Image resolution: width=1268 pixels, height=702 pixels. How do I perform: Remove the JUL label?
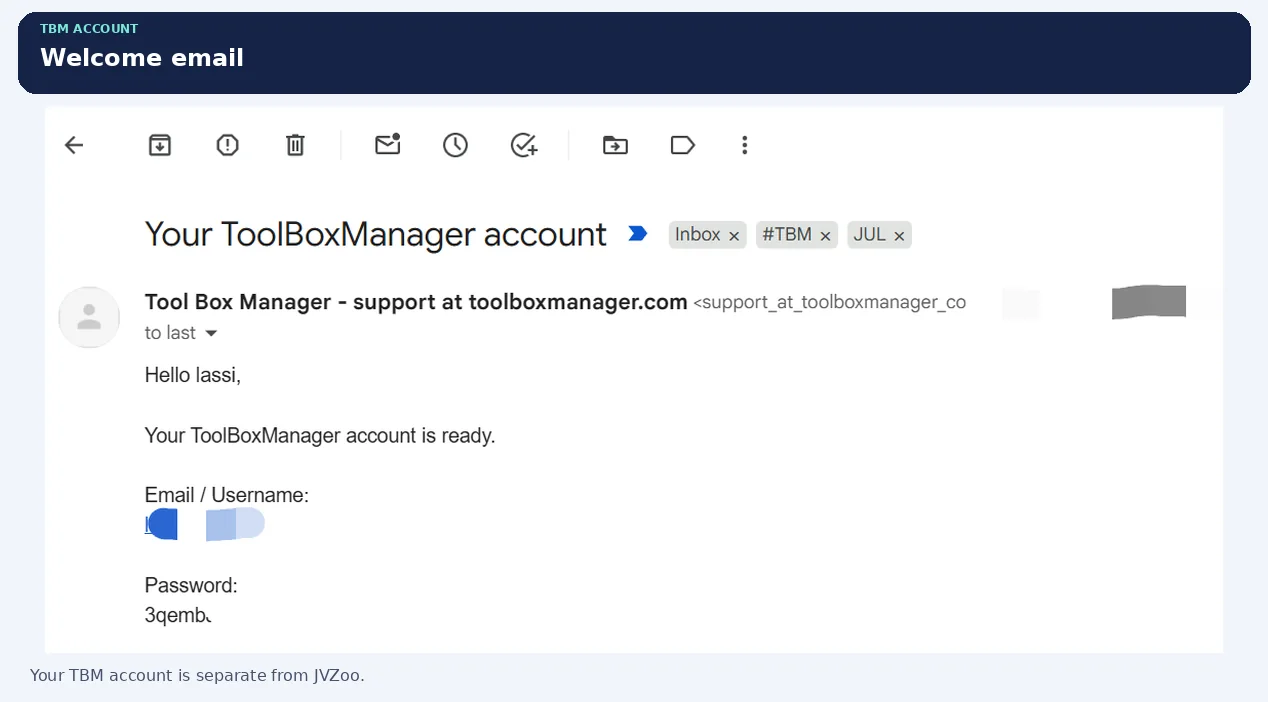point(899,236)
